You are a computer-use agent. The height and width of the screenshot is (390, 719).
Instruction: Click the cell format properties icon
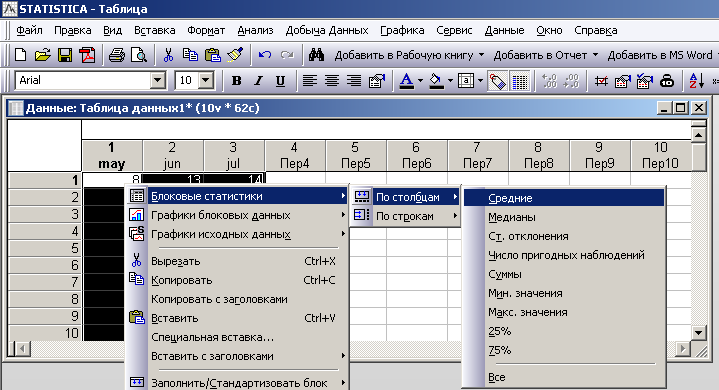click(x=376, y=81)
